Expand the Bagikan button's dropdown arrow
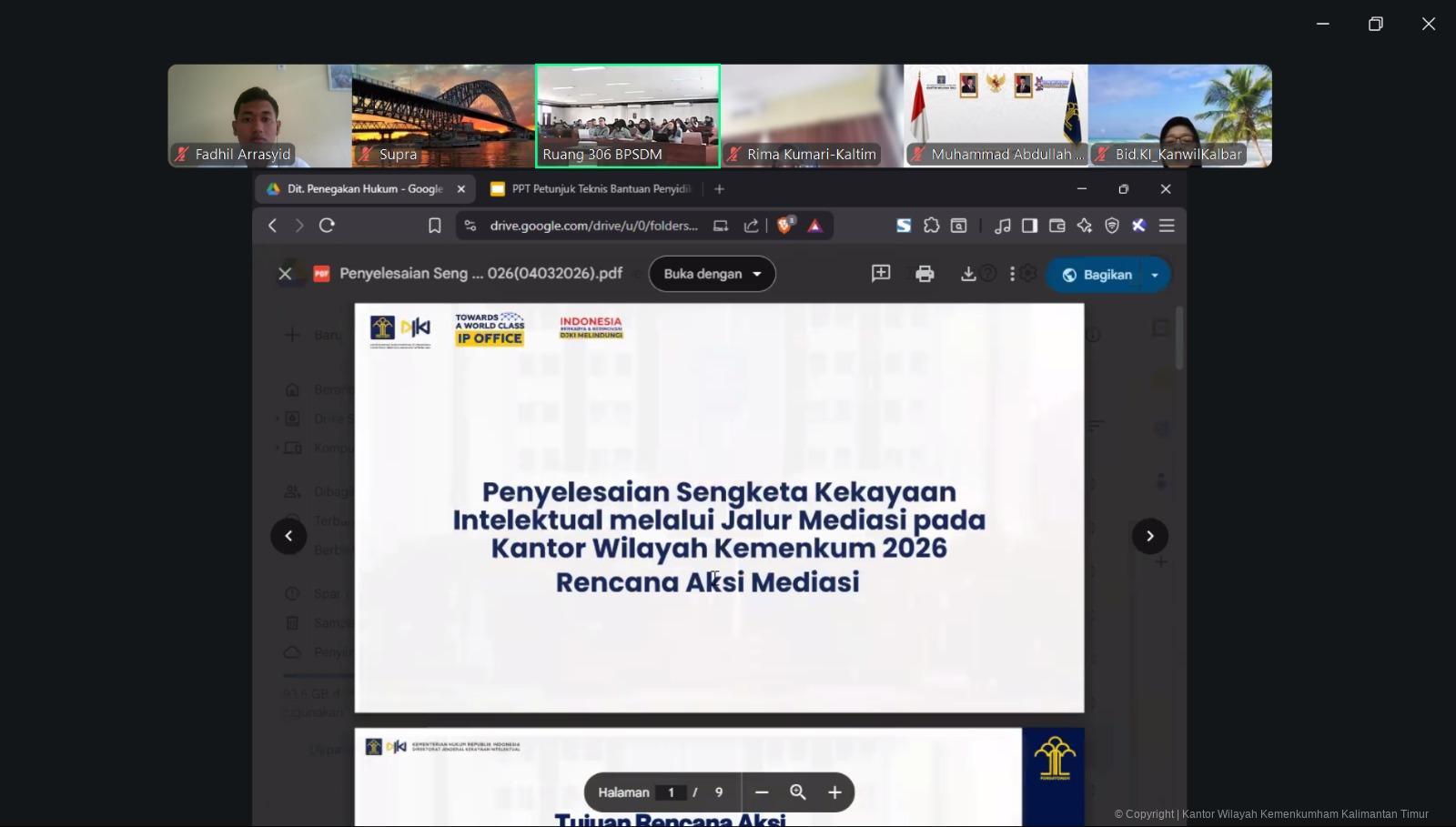The width and height of the screenshot is (1456, 827). (x=1155, y=274)
